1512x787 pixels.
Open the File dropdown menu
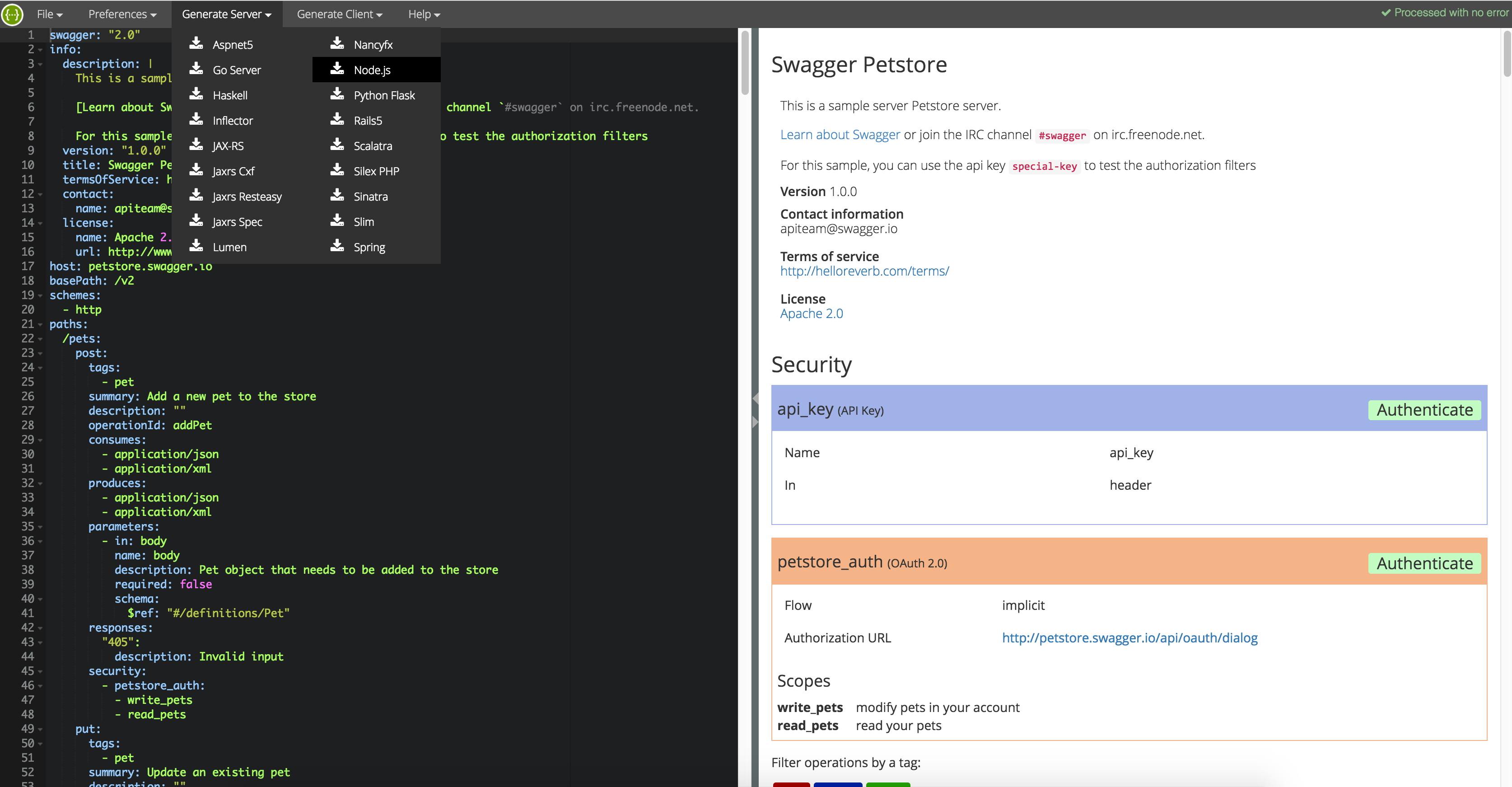point(50,14)
